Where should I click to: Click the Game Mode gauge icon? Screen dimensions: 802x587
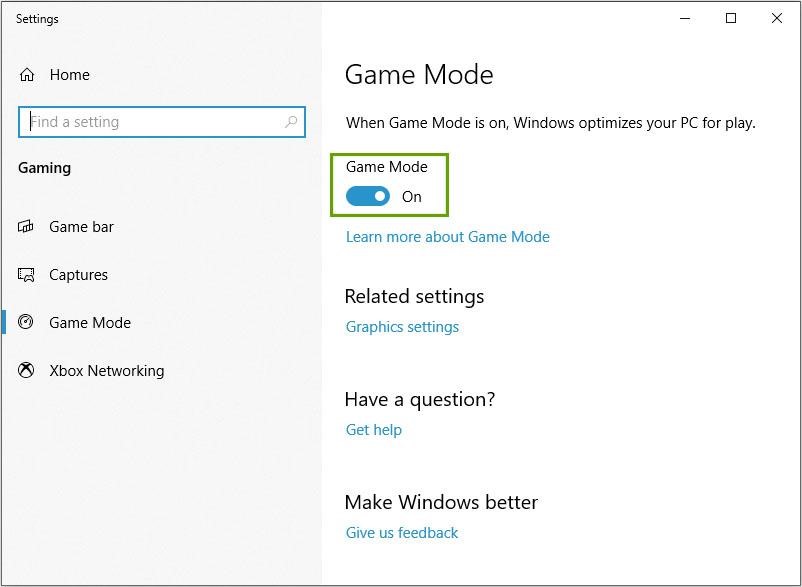pos(27,323)
